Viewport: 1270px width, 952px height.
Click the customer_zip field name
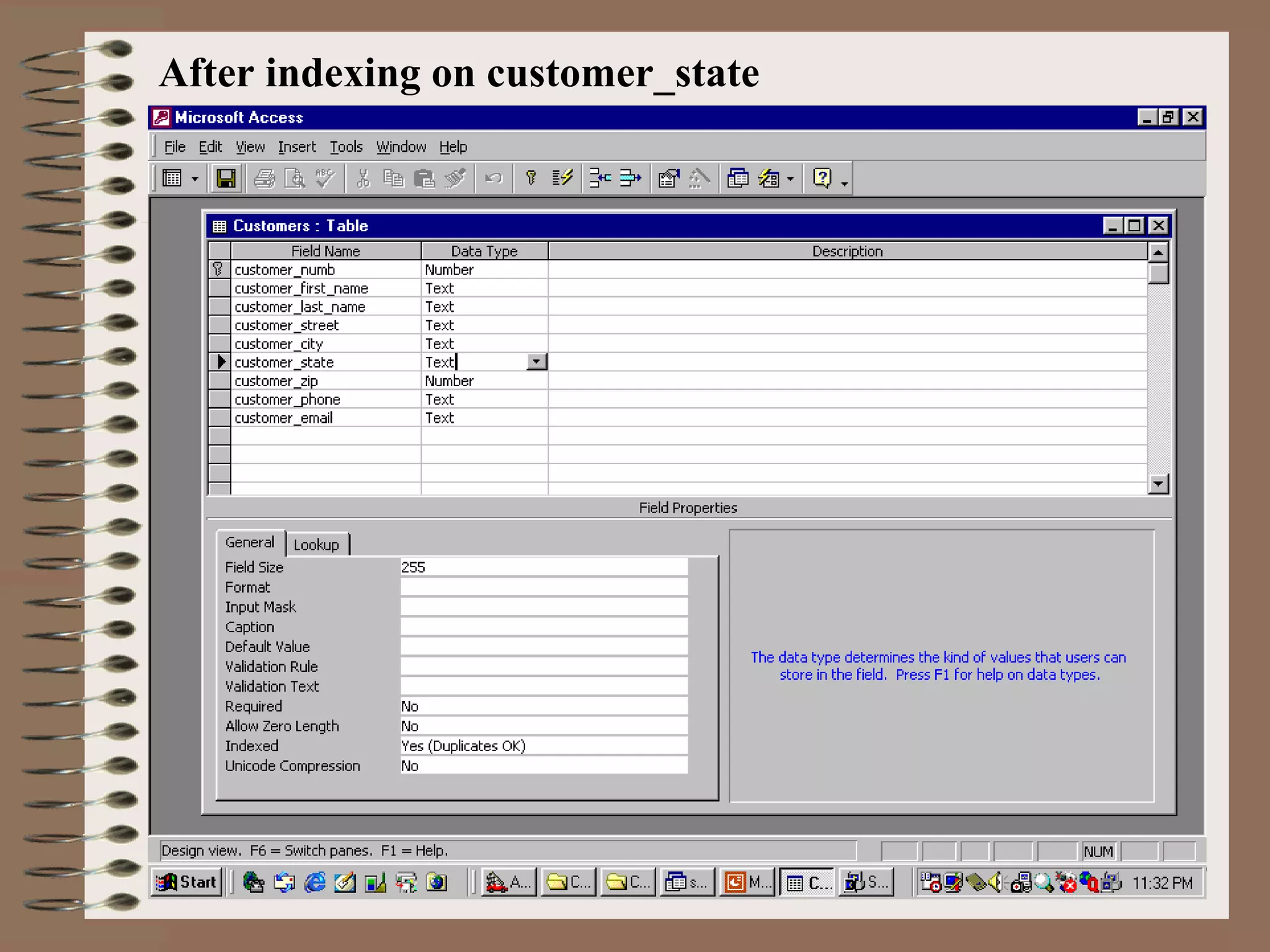(276, 381)
